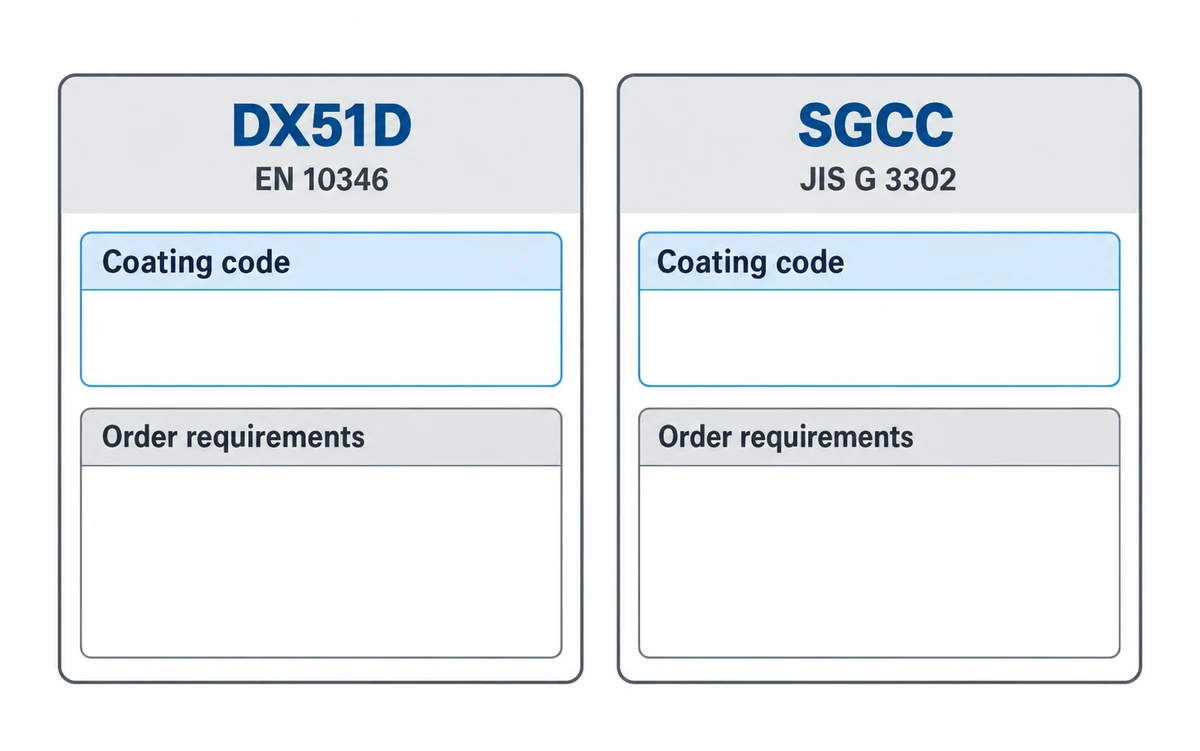Click Order requirements header in SGCC card

(x=879, y=437)
